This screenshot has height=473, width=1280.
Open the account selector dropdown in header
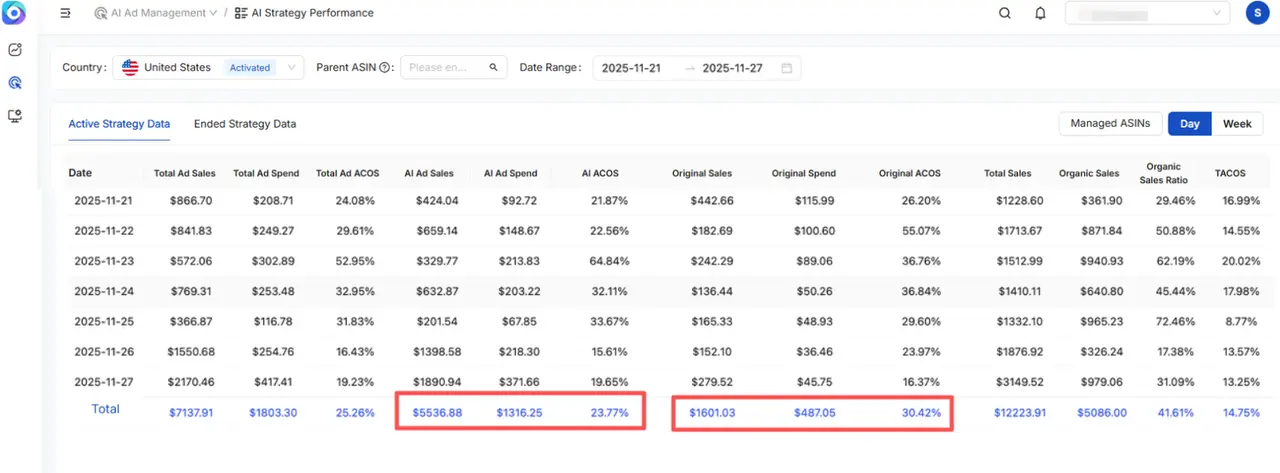click(x=1145, y=13)
